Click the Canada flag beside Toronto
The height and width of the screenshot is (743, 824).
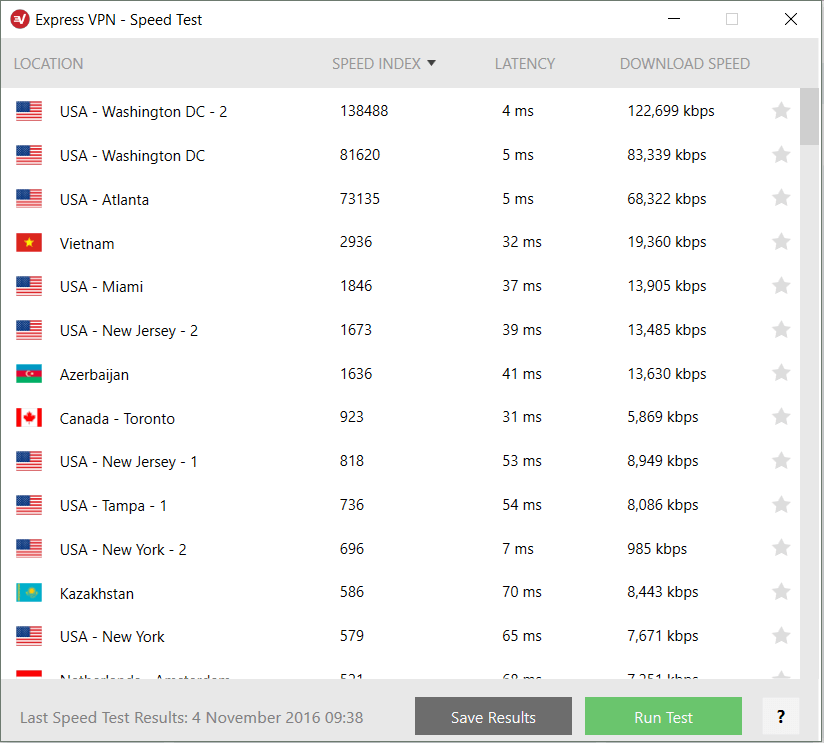[x=28, y=417]
